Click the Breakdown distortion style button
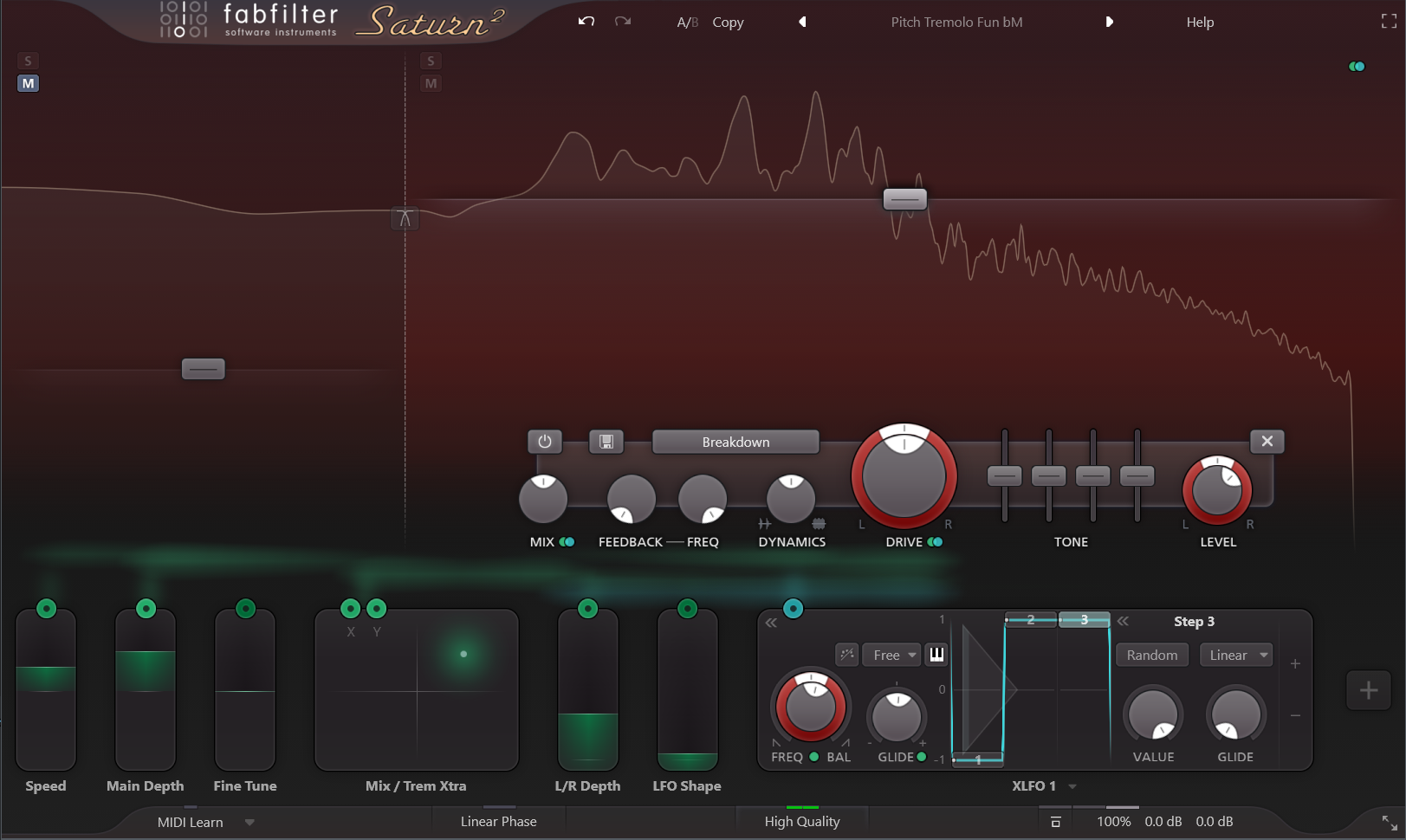The width and height of the screenshot is (1406, 840). click(735, 442)
